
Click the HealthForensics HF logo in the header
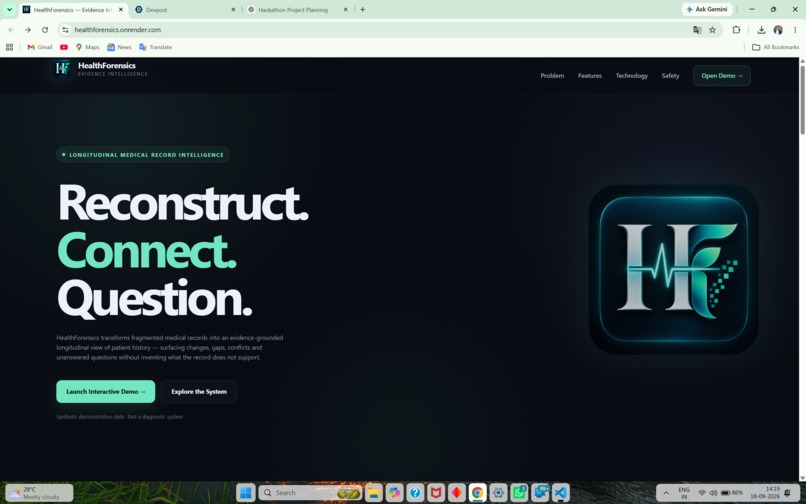click(62, 68)
